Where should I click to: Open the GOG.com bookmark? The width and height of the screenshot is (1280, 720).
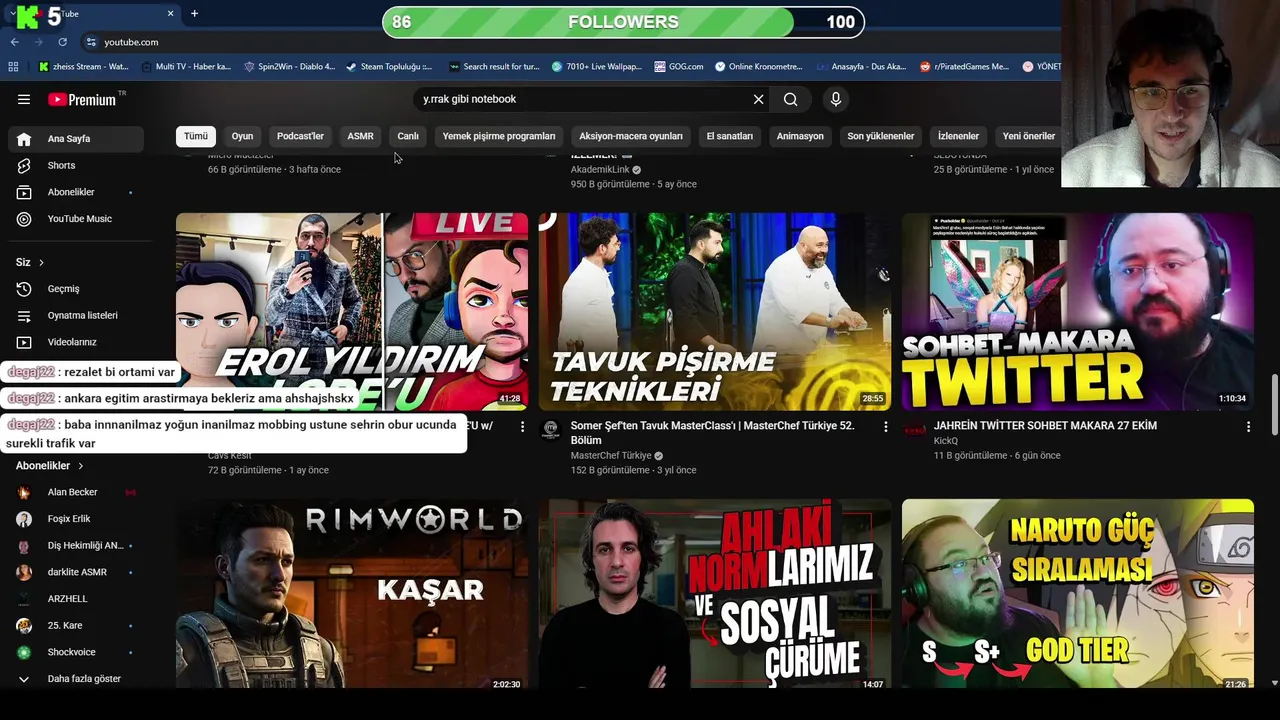pyautogui.click(x=679, y=67)
